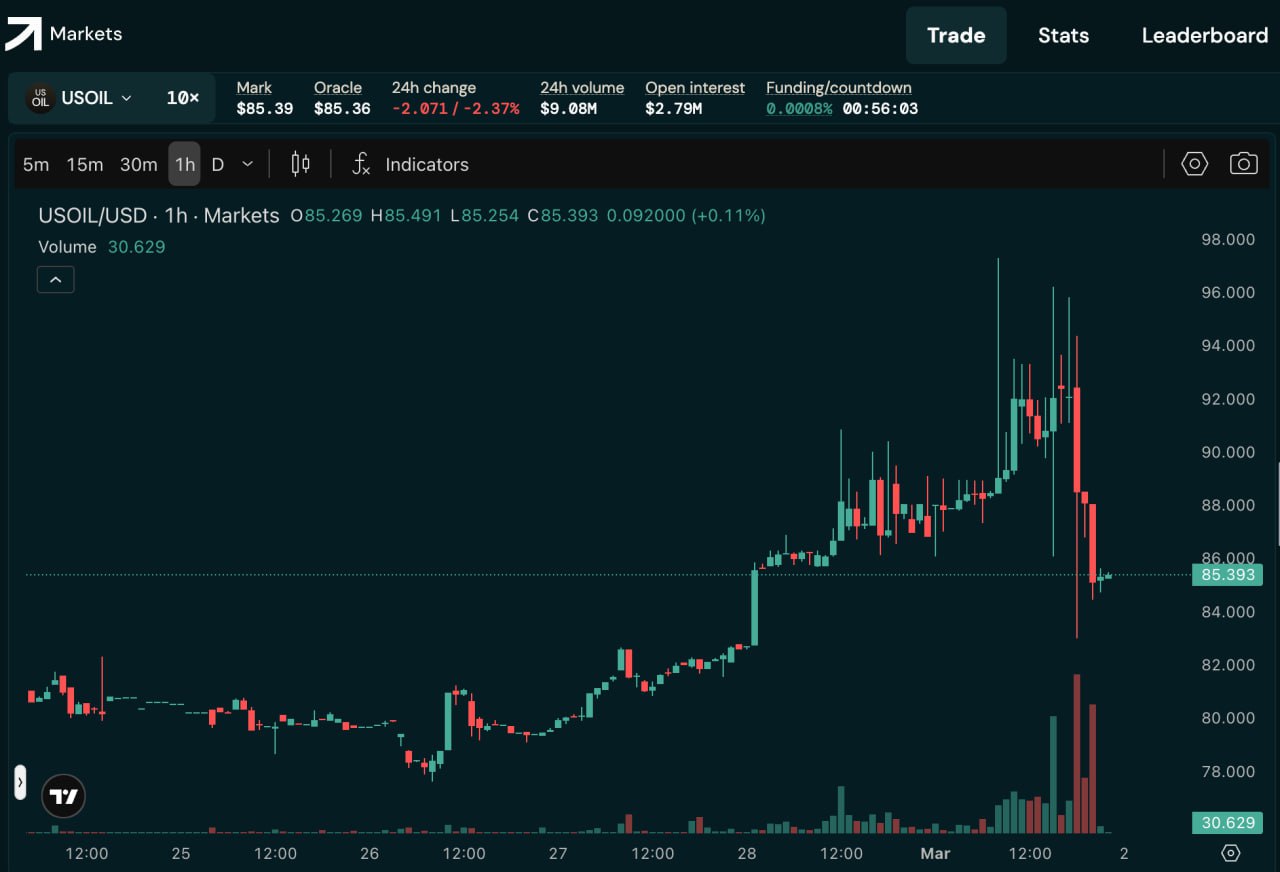Open the Indicators list
The image size is (1280, 872).
tap(427, 164)
